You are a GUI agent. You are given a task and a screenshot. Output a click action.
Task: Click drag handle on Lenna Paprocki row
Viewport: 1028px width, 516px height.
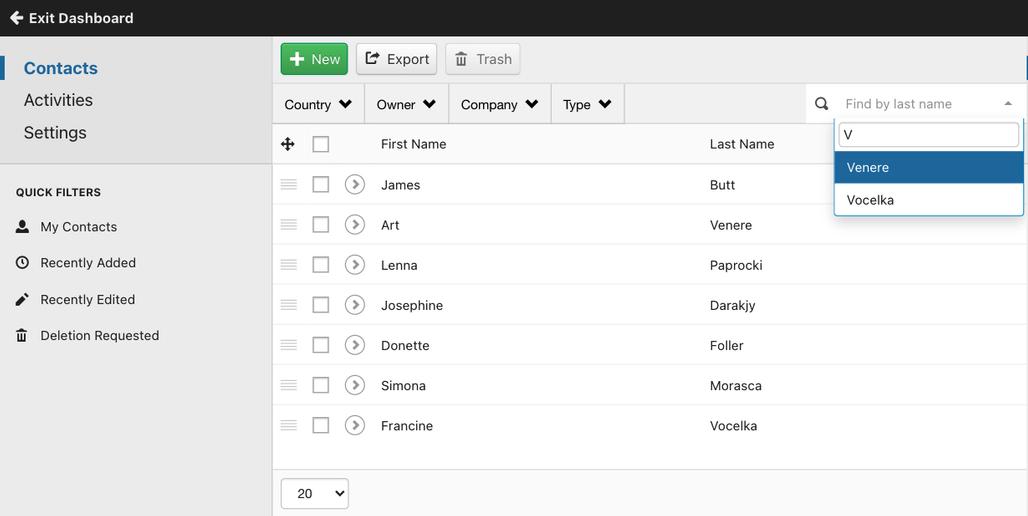[288, 265]
